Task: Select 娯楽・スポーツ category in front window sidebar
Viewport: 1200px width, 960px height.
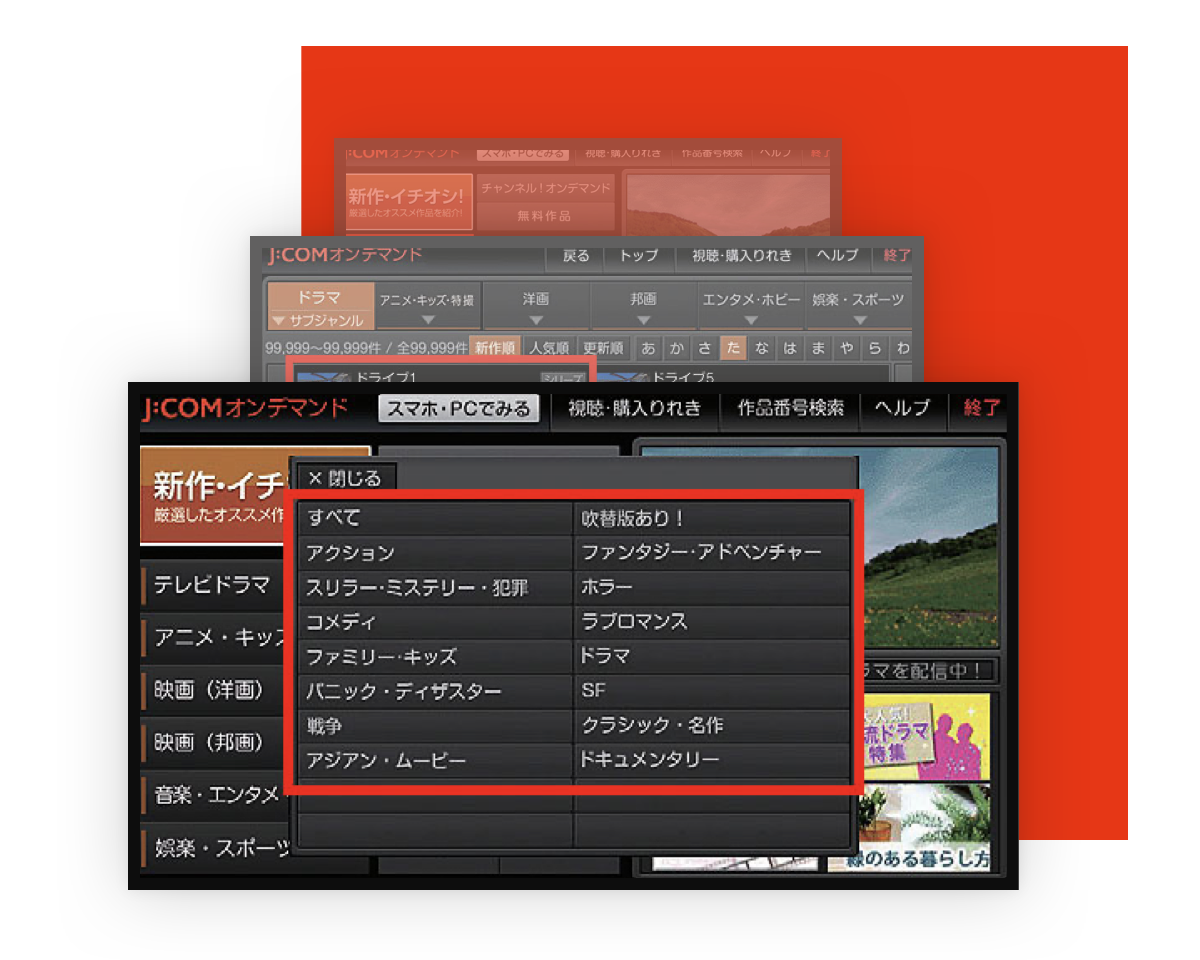Action: (215, 849)
